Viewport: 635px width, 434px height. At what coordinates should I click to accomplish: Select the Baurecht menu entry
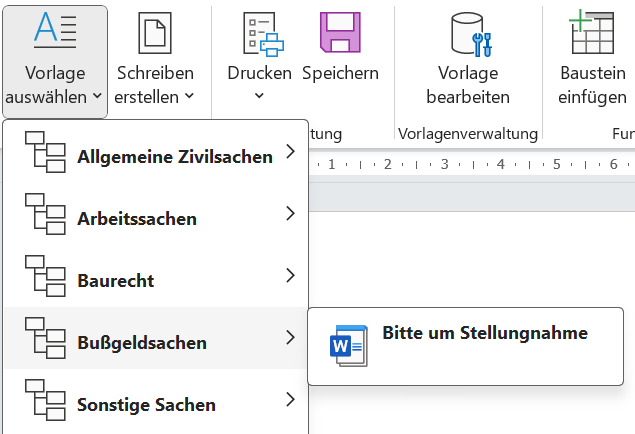(116, 281)
